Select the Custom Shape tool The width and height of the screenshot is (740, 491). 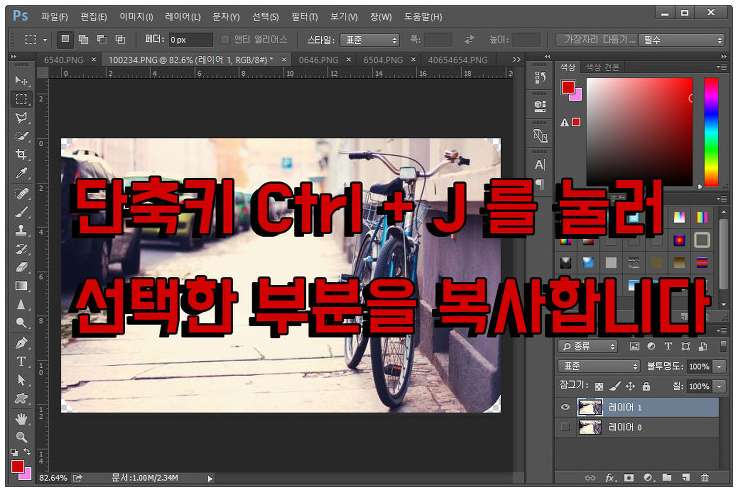(21, 398)
